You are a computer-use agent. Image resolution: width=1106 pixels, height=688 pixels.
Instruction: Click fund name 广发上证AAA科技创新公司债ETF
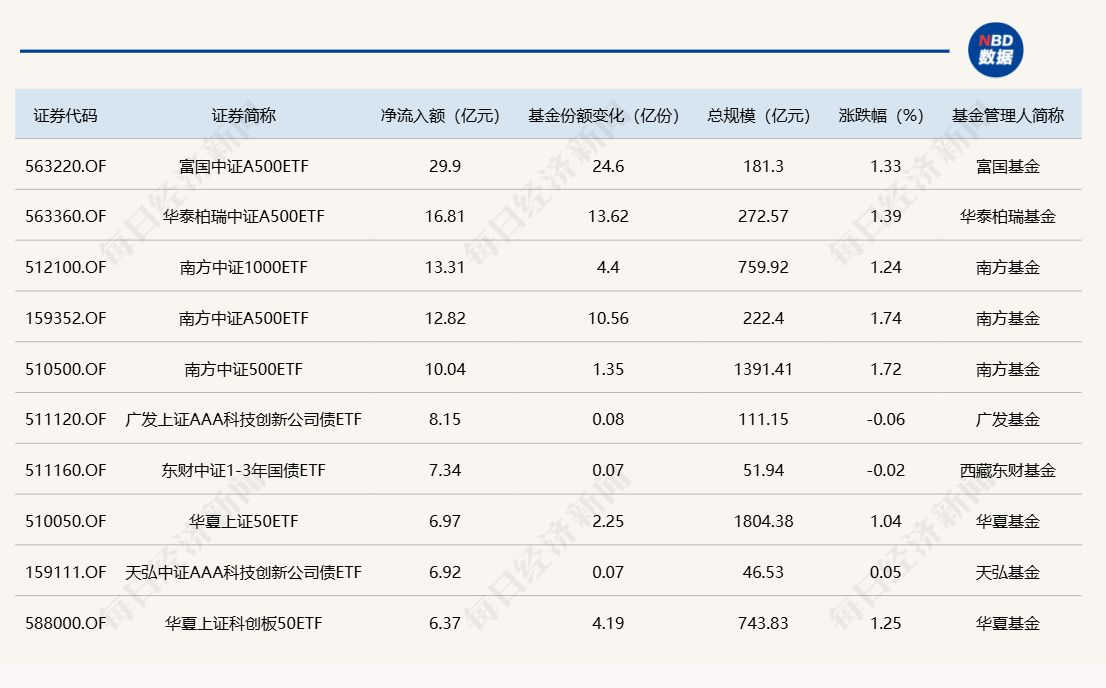(x=243, y=419)
